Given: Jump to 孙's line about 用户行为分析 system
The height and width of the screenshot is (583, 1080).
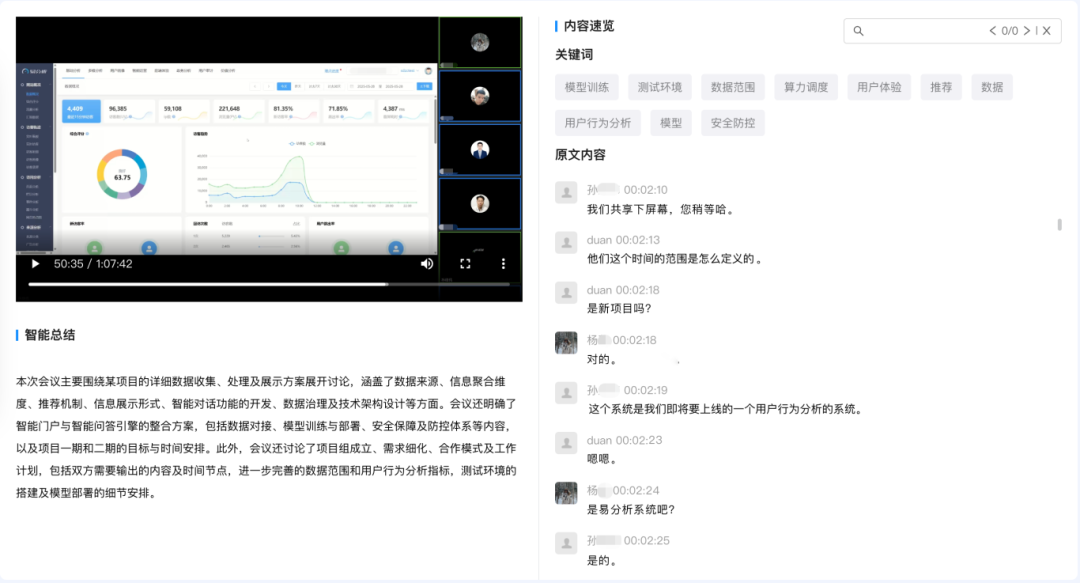Looking at the screenshot, I should [x=725, y=409].
